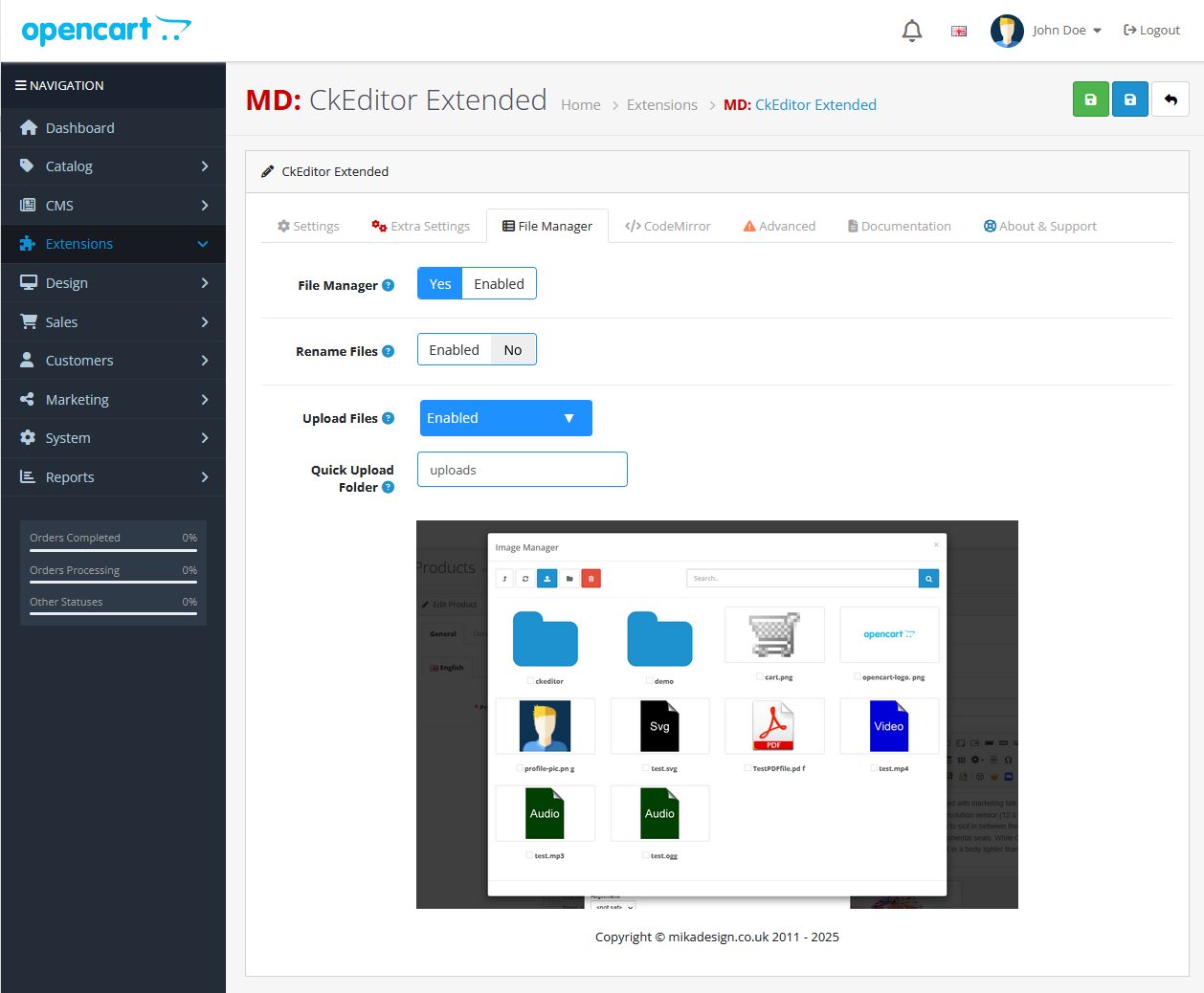Click the Dashboard home icon
1204x993 pixels.
28,127
